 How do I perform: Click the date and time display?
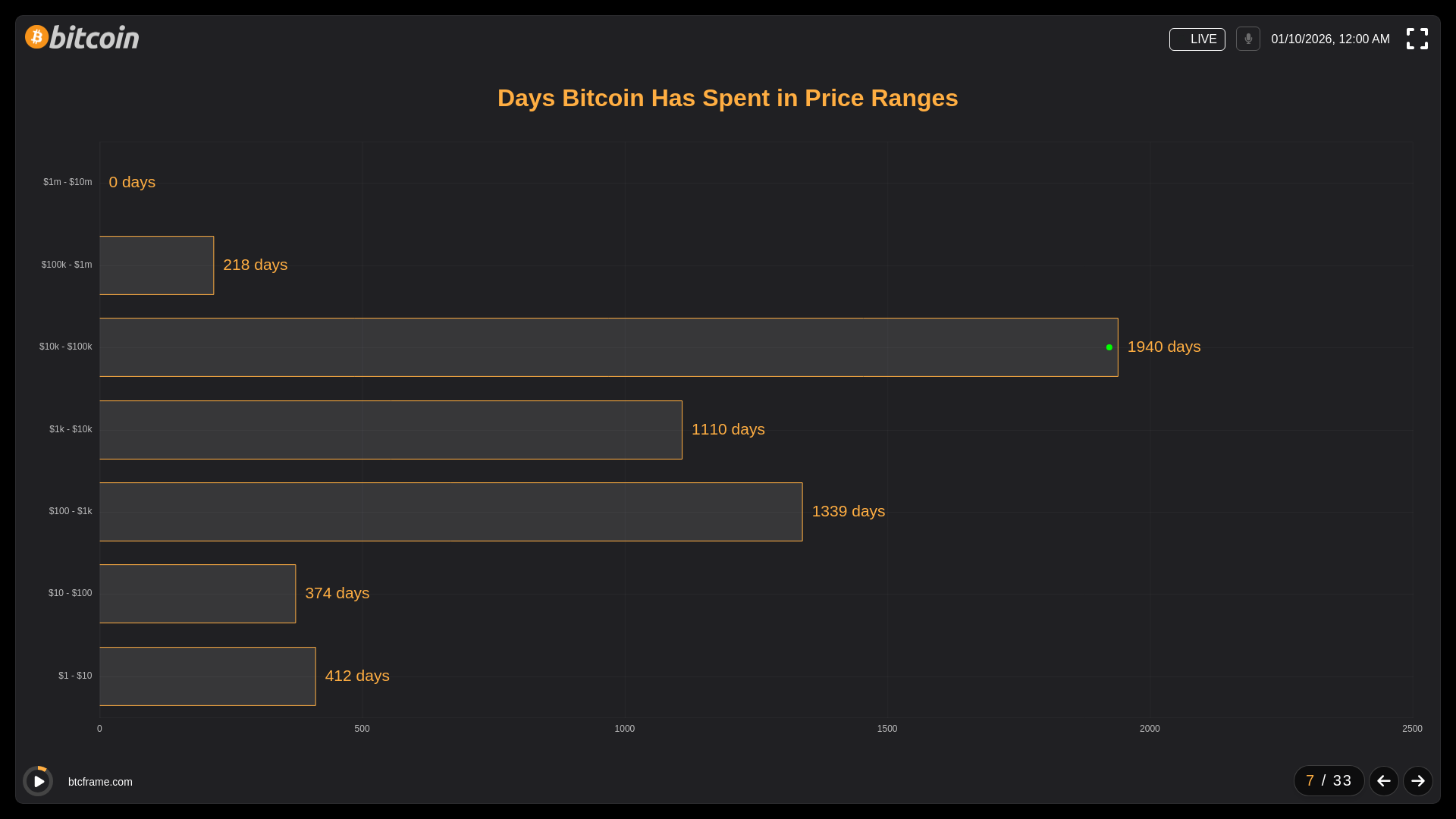tap(1330, 39)
